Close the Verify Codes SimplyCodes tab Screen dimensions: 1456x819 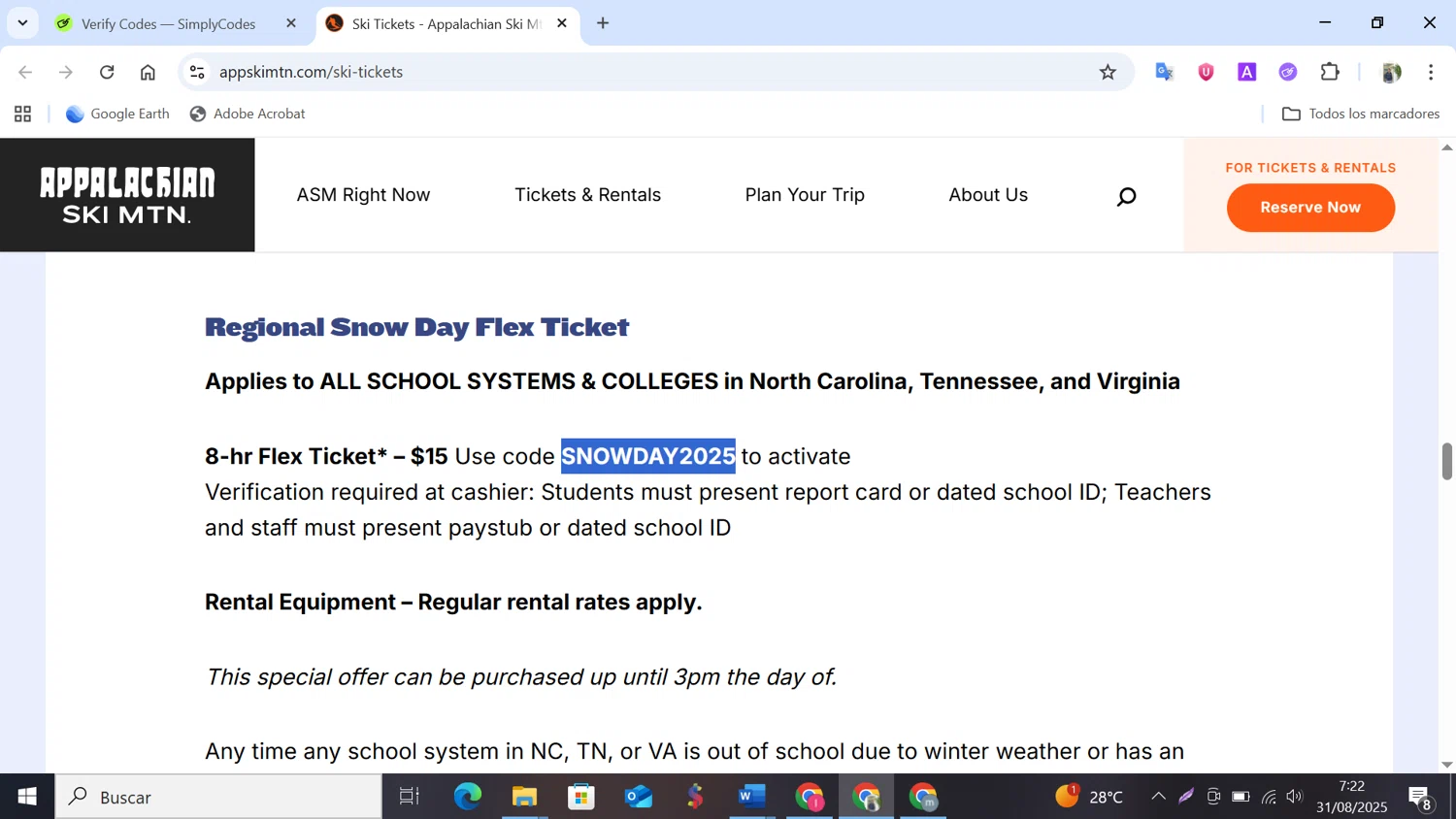pyautogui.click(x=290, y=23)
